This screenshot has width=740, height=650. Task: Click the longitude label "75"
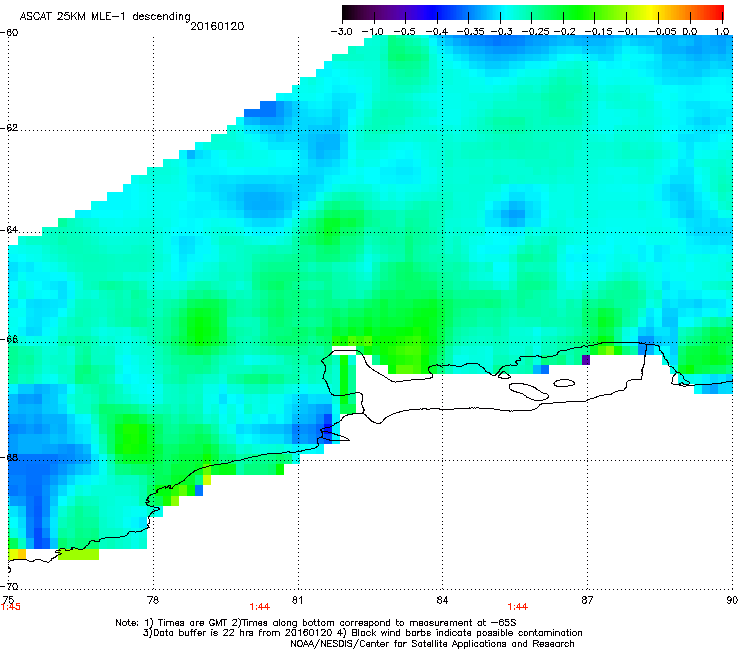click(x=8, y=599)
